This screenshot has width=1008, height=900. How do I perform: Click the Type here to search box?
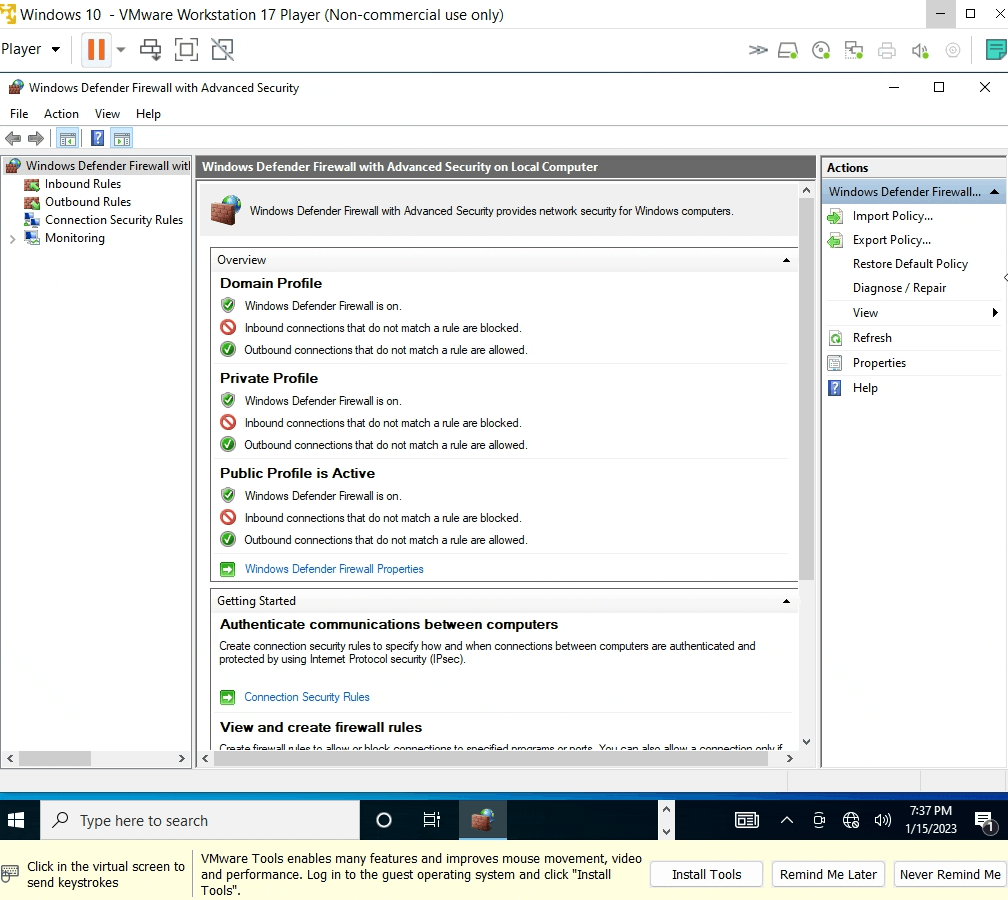[200, 820]
